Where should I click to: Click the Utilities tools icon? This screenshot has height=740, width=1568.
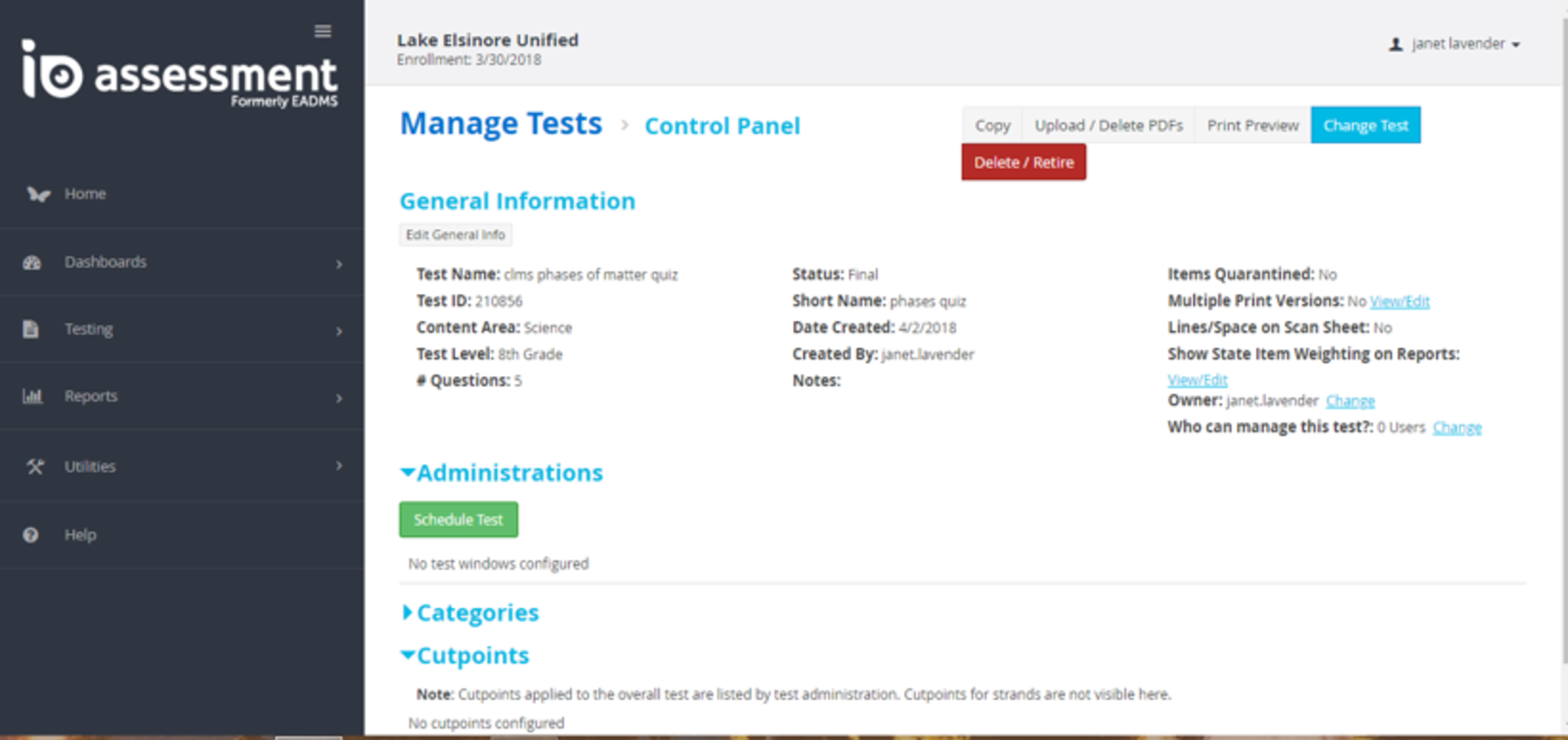[x=34, y=467]
